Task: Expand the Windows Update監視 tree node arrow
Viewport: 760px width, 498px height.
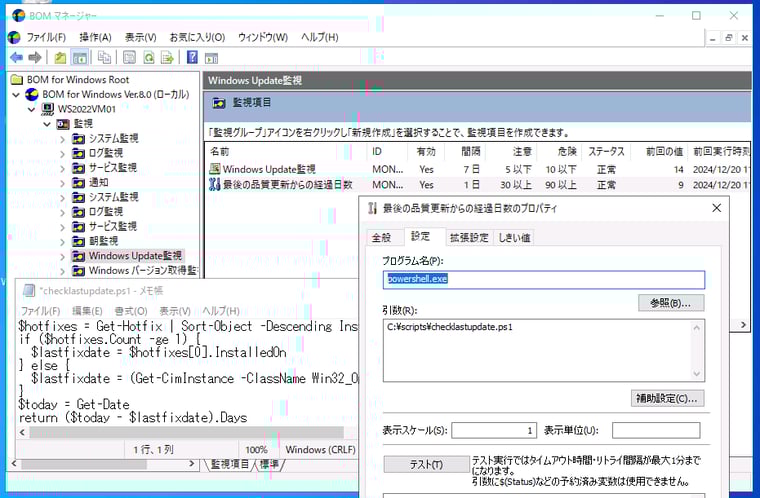Action: [x=63, y=256]
